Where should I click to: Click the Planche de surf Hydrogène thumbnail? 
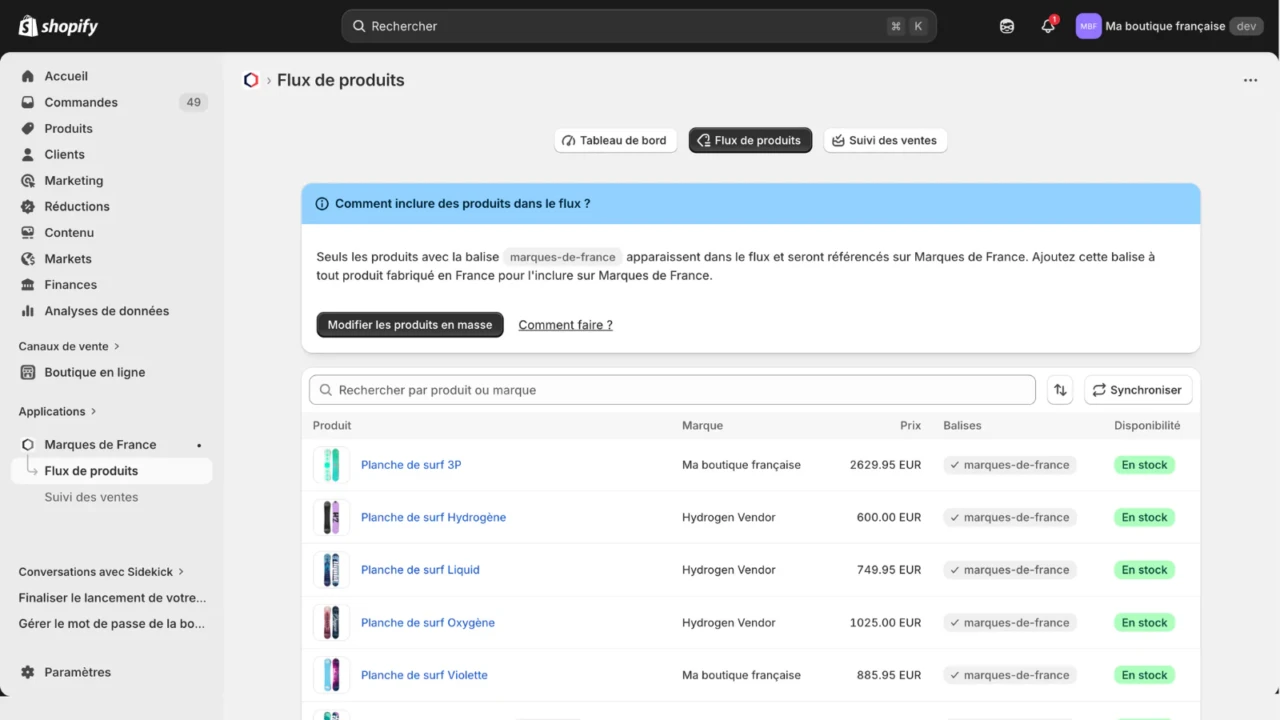(x=331, y=517)
